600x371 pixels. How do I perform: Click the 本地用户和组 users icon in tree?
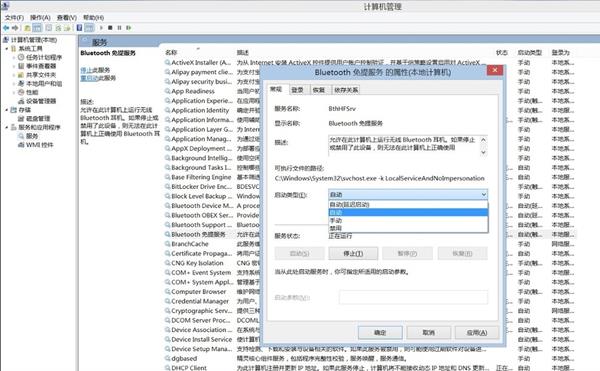21,83
